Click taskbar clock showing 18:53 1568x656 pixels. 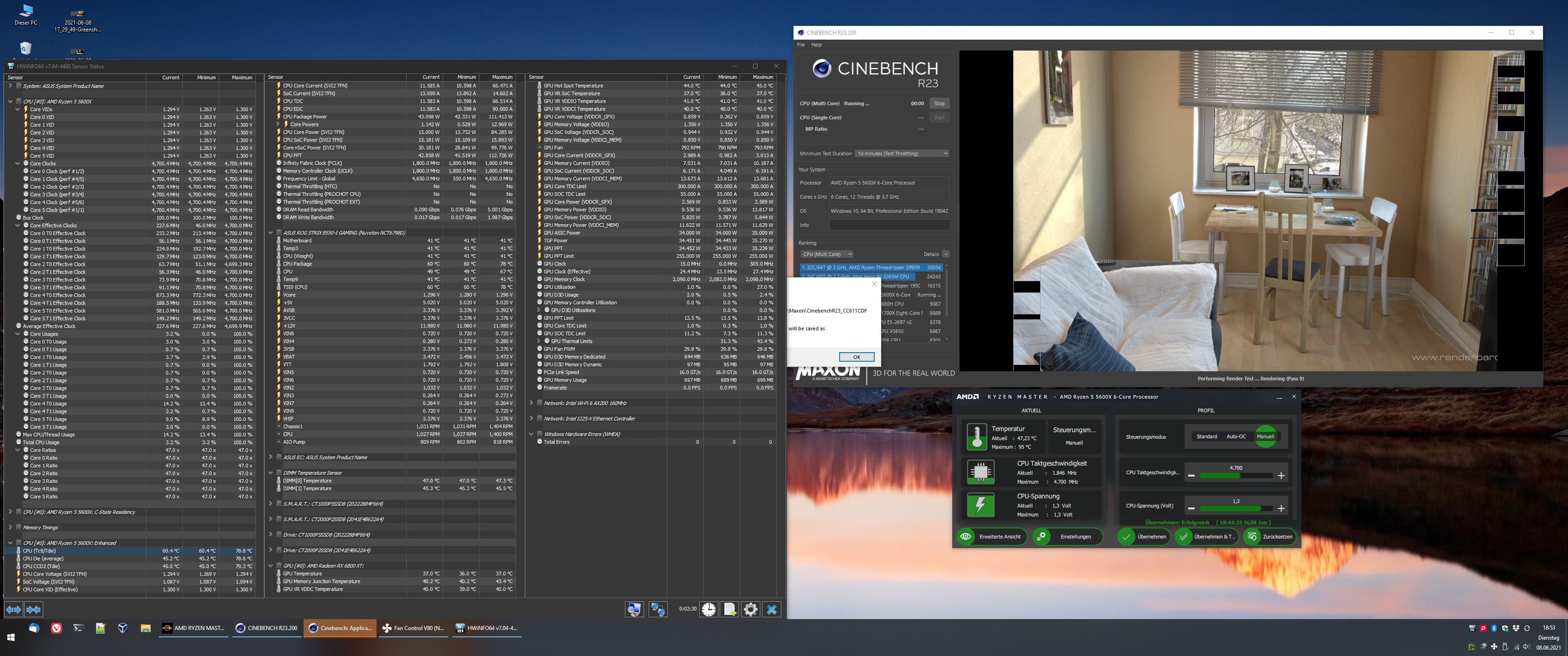click(x=1548, y=627)
